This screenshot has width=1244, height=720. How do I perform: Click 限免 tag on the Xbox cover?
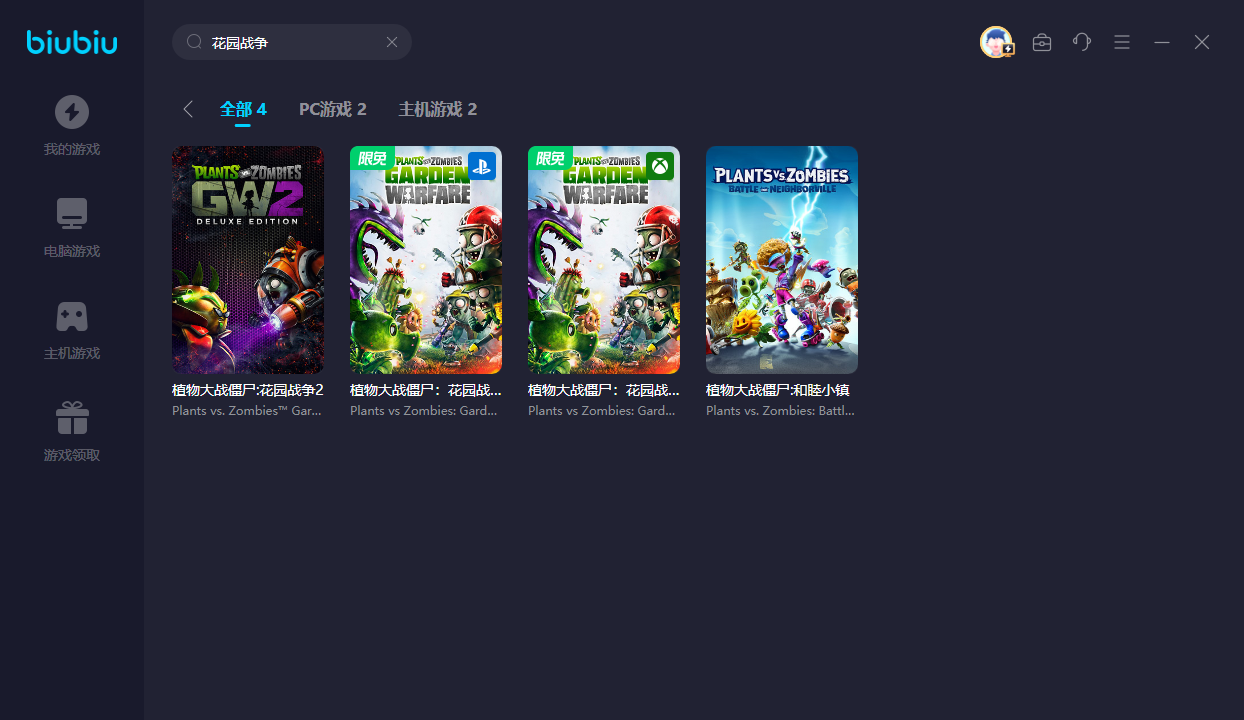point(550,158)
